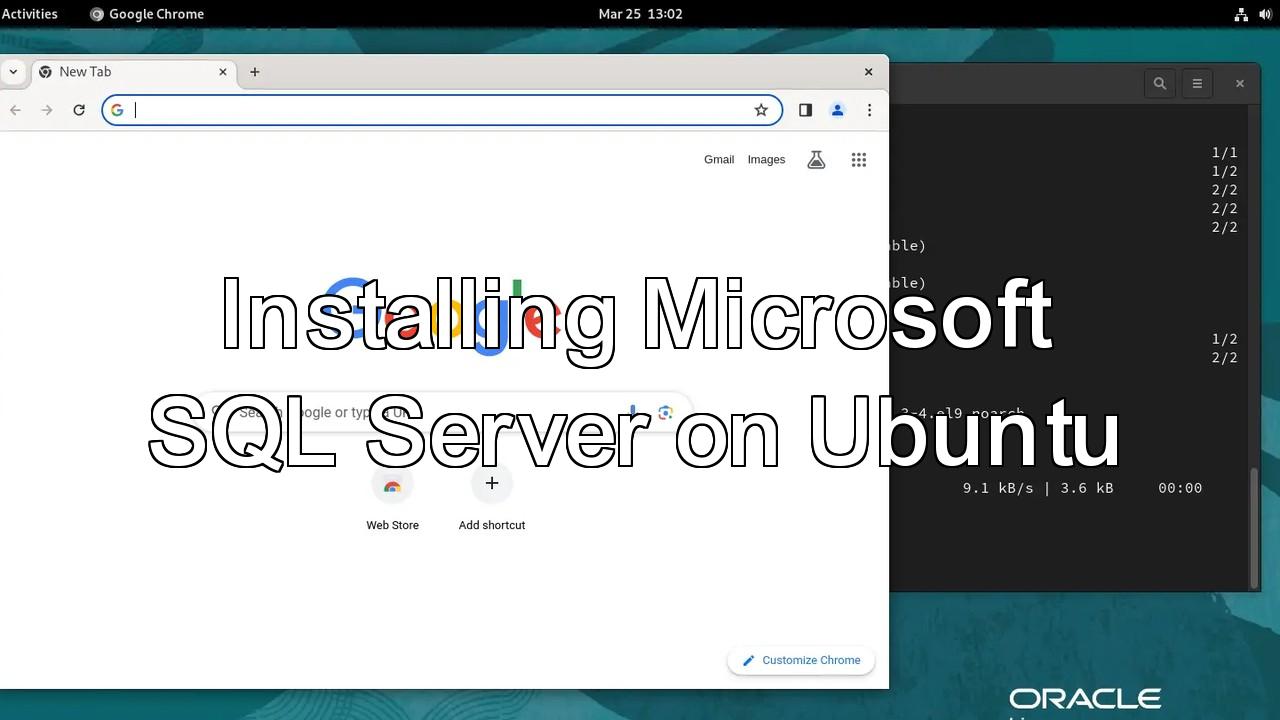Image resolution: width=1280 pixels, height=720 pixels.
Task: Open the terminal hamburger menu
Action: coord(1197,84)
